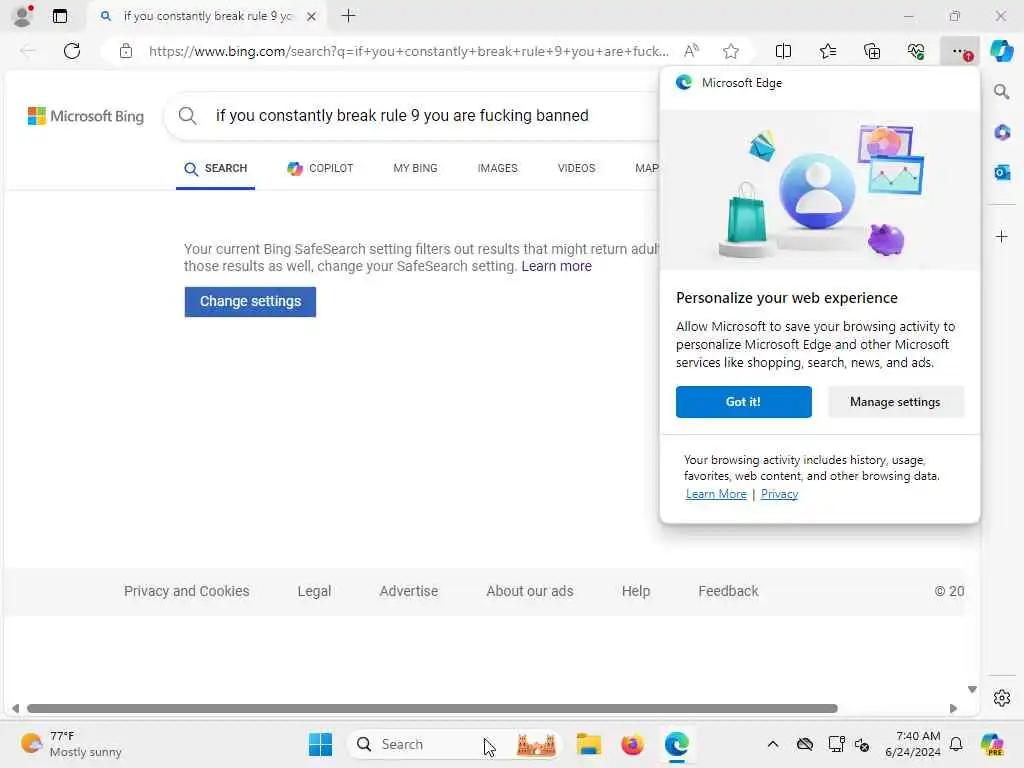Open Windows Start menu
Screen dimensions: 1024x768
(320, 744)
